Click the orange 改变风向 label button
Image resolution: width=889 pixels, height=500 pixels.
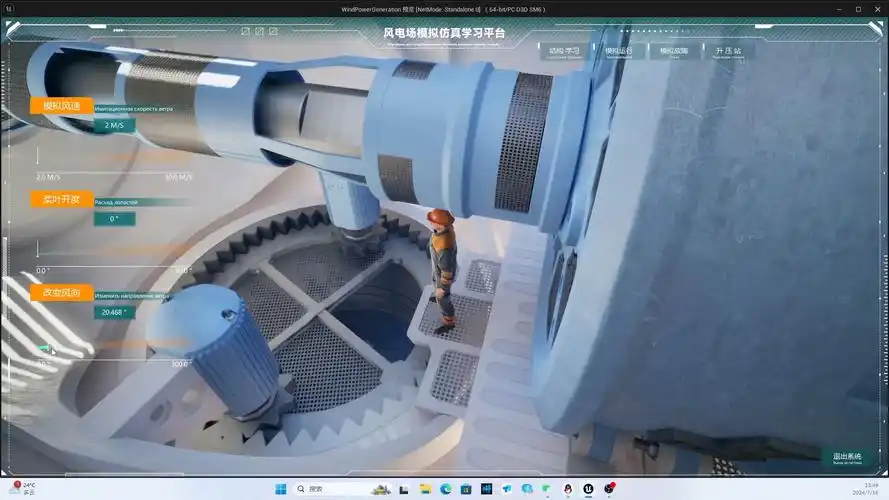click(x=61, y=293)
